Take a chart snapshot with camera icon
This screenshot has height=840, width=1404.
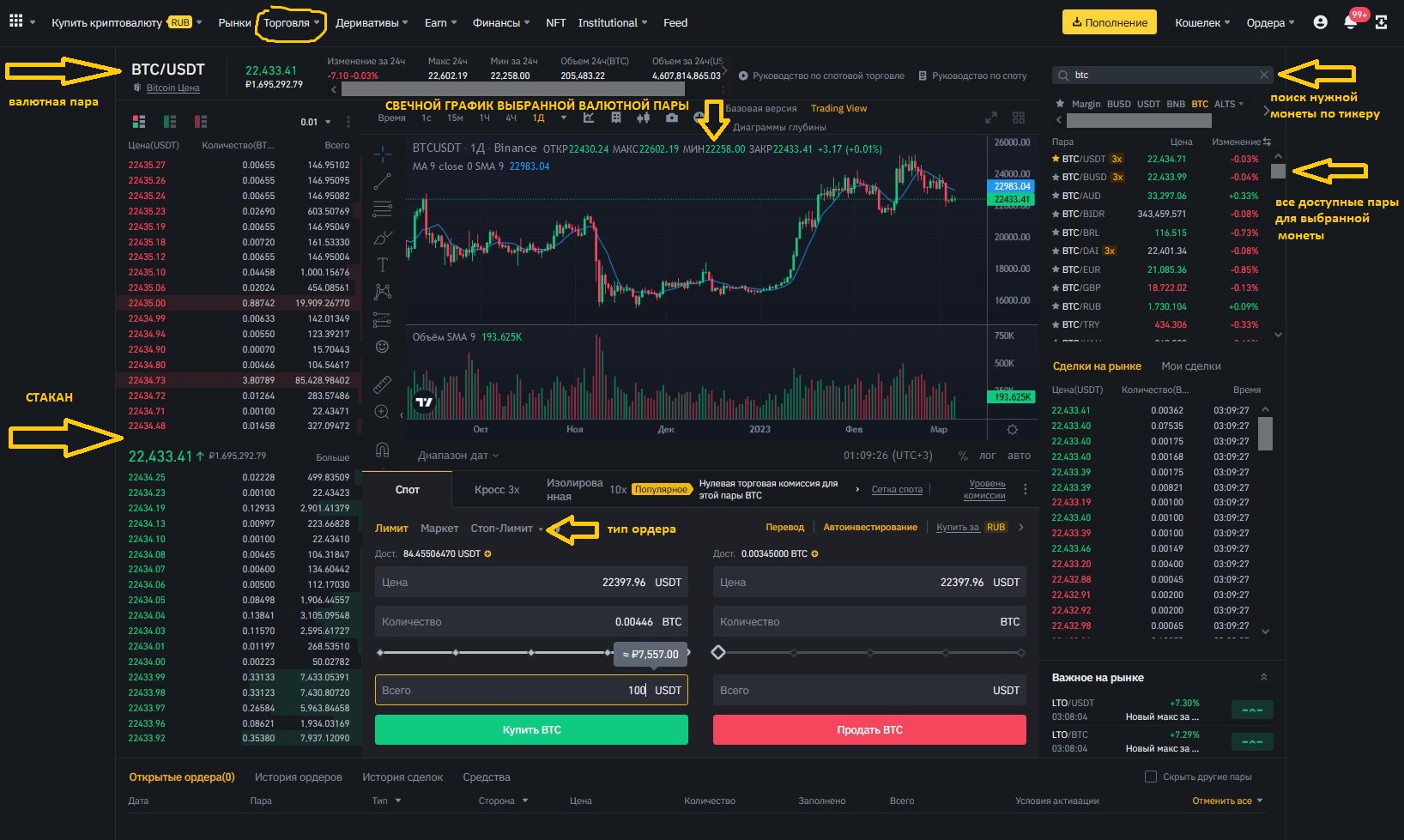click(x=671, y=118)
